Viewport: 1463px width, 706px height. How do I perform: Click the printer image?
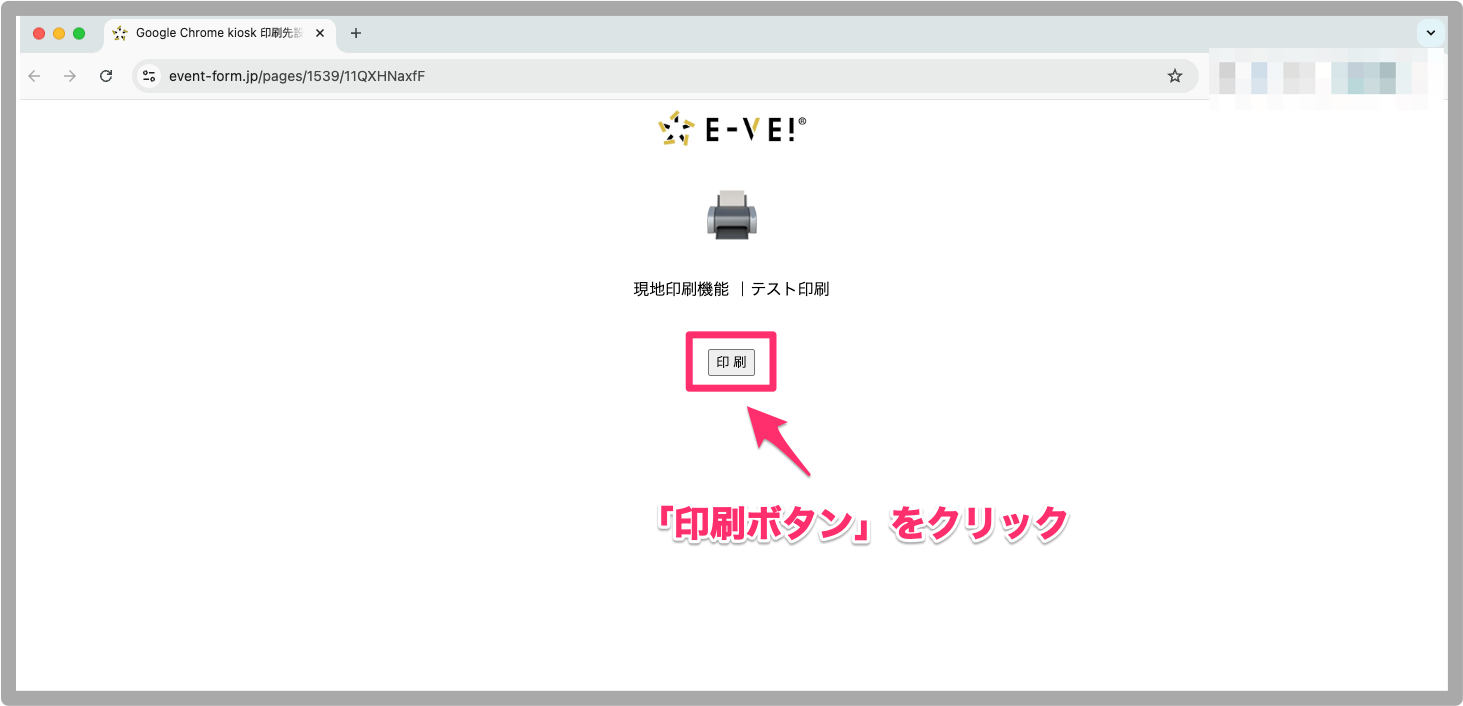click(x=732, y=215)
